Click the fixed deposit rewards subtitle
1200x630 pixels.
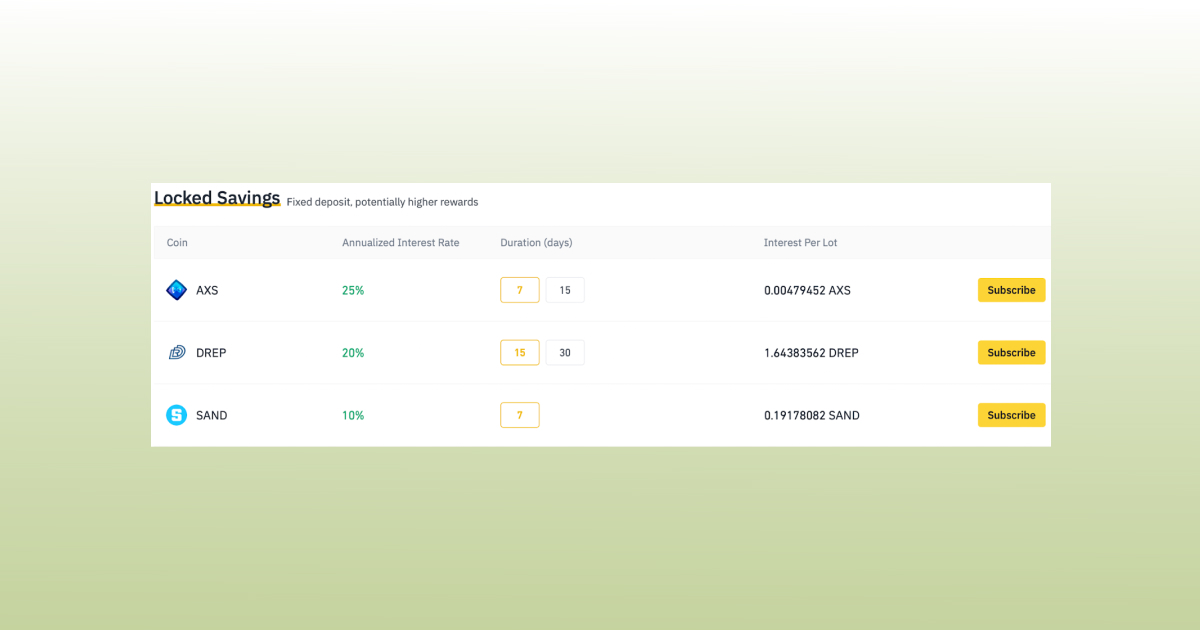[x=382, y=202]
